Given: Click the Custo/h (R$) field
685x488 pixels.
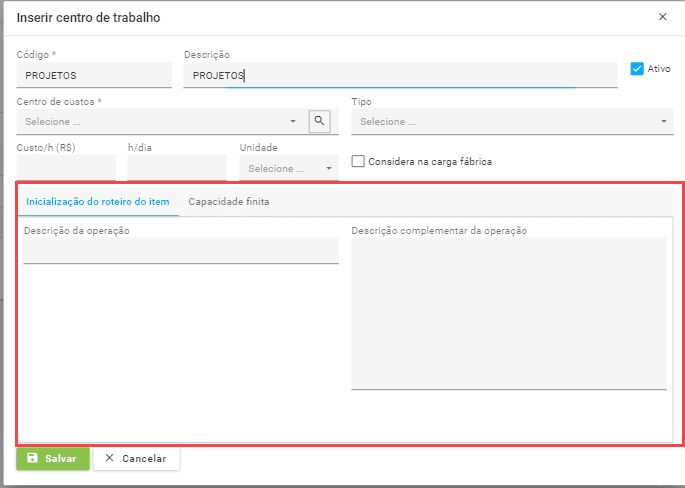Looking at the screenshot, I should click(x=66, y=168).
